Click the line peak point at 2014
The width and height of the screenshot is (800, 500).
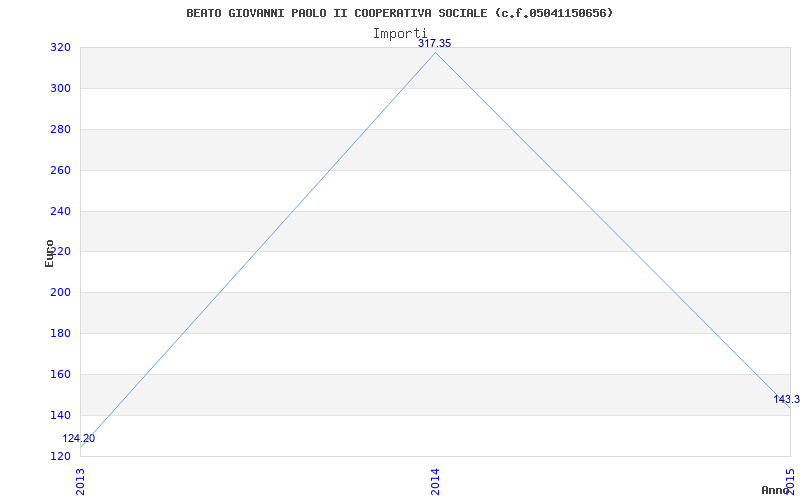435,53
